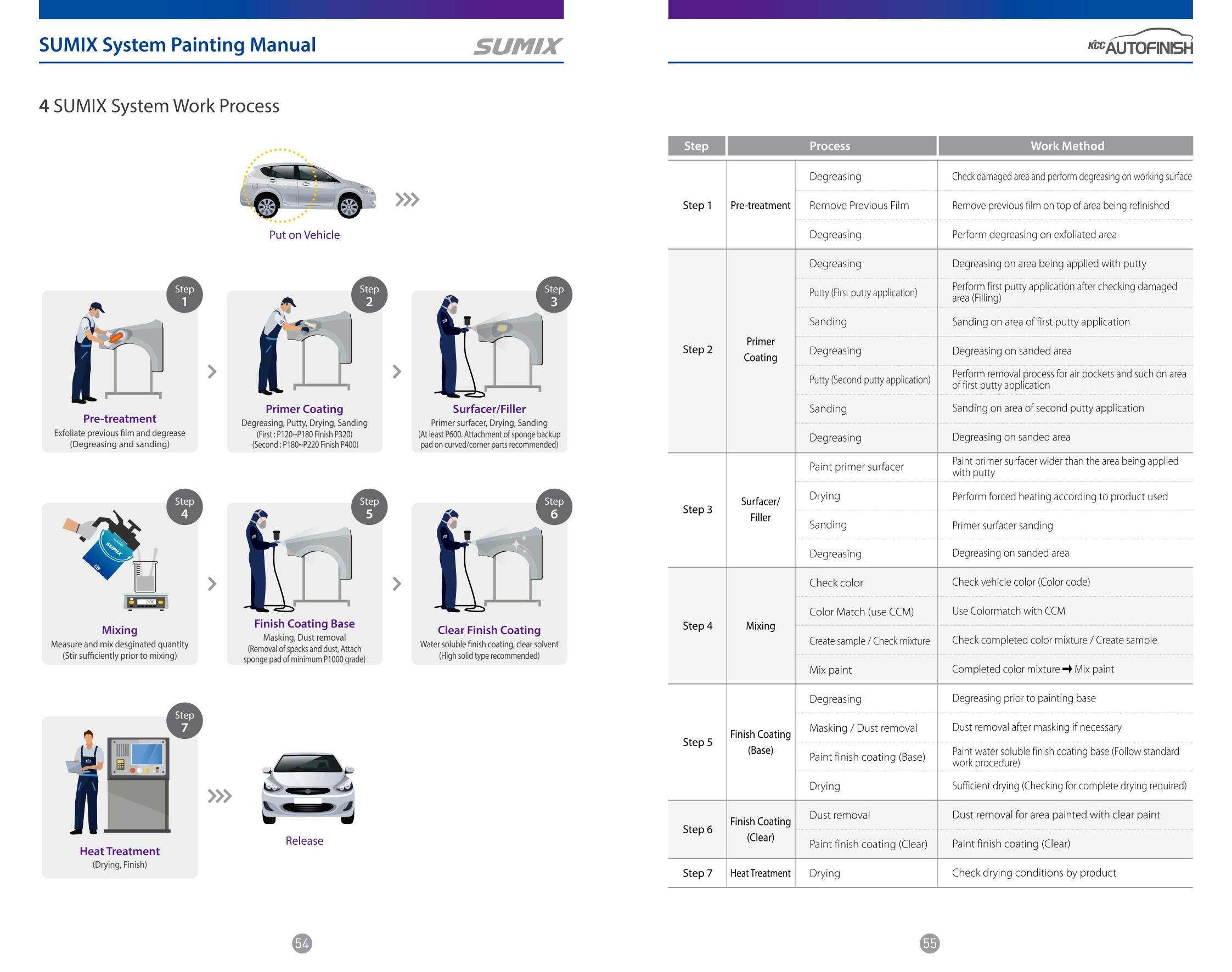Screen dimensions: 1232x972
Task: Click the arrow between Step 5 and Step 6
Action: [x=397, y=584]
